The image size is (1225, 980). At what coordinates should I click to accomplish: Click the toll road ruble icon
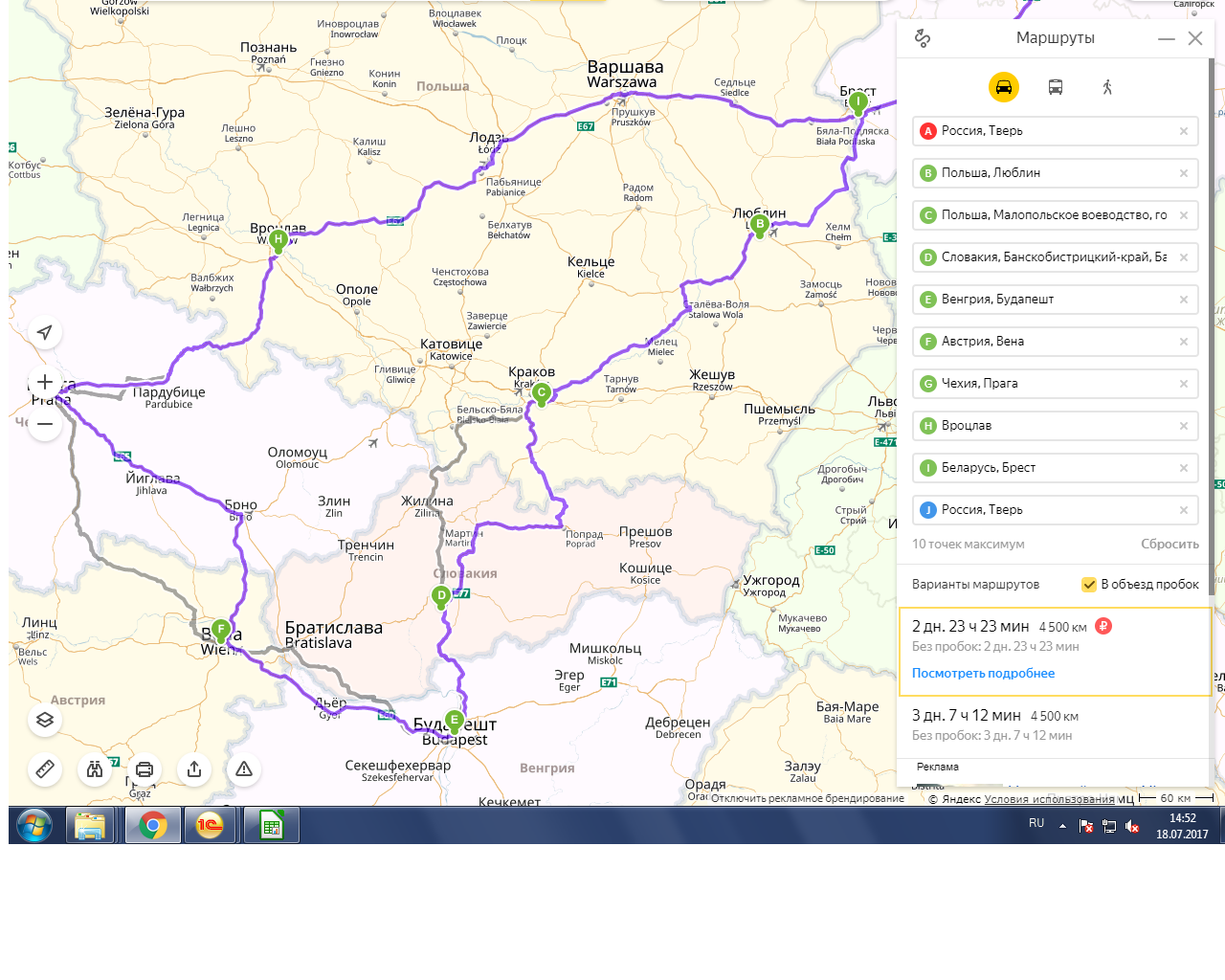pyautogui.click(x=1103, y=627)
